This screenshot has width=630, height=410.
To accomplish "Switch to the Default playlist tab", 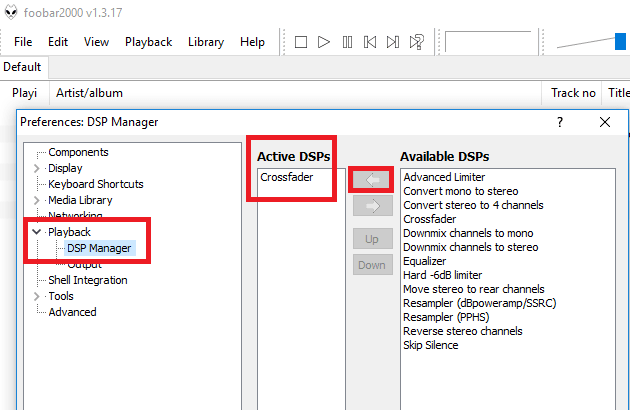I will point(22,67).
